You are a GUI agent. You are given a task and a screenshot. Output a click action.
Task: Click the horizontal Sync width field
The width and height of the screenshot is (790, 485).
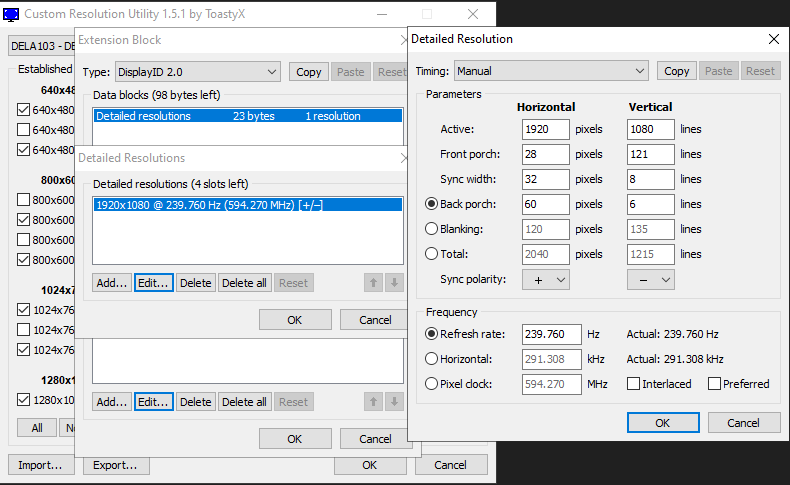[546, 179]
